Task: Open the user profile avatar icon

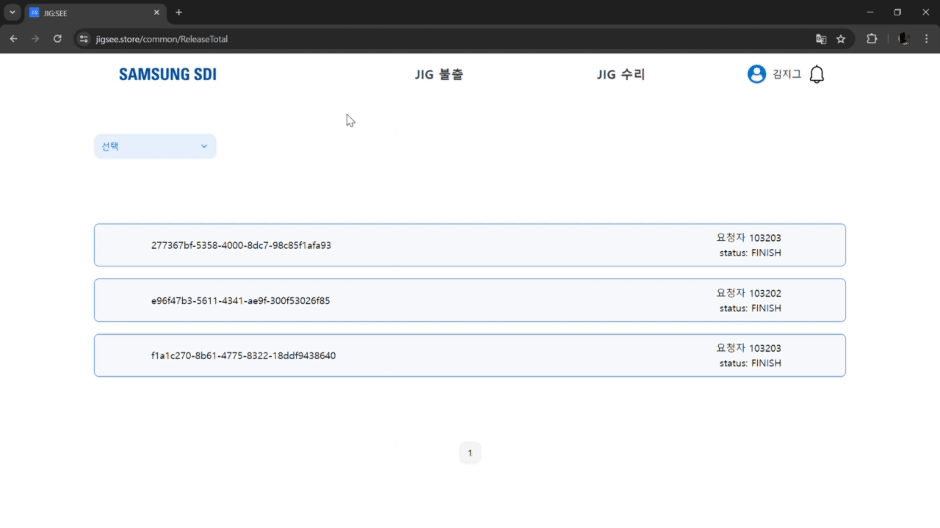Action: [x=756, y=74]
